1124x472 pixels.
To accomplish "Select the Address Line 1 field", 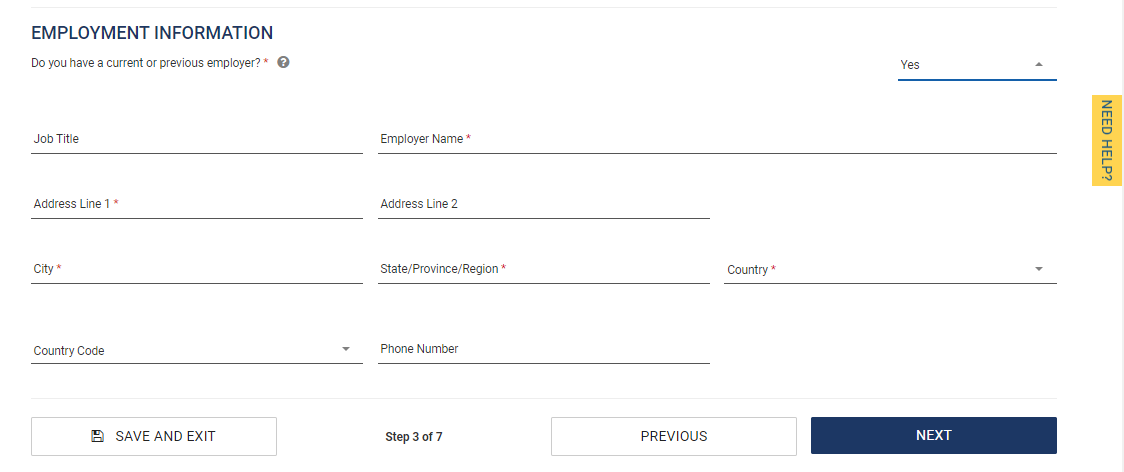I will [x=197, y=205].
